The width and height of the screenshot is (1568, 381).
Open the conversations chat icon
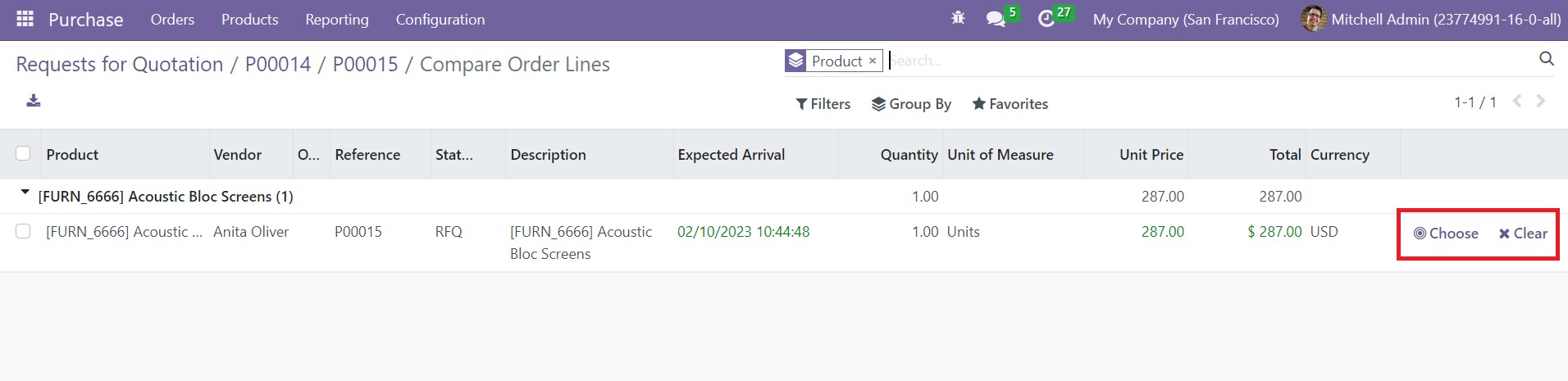point(996,19)
